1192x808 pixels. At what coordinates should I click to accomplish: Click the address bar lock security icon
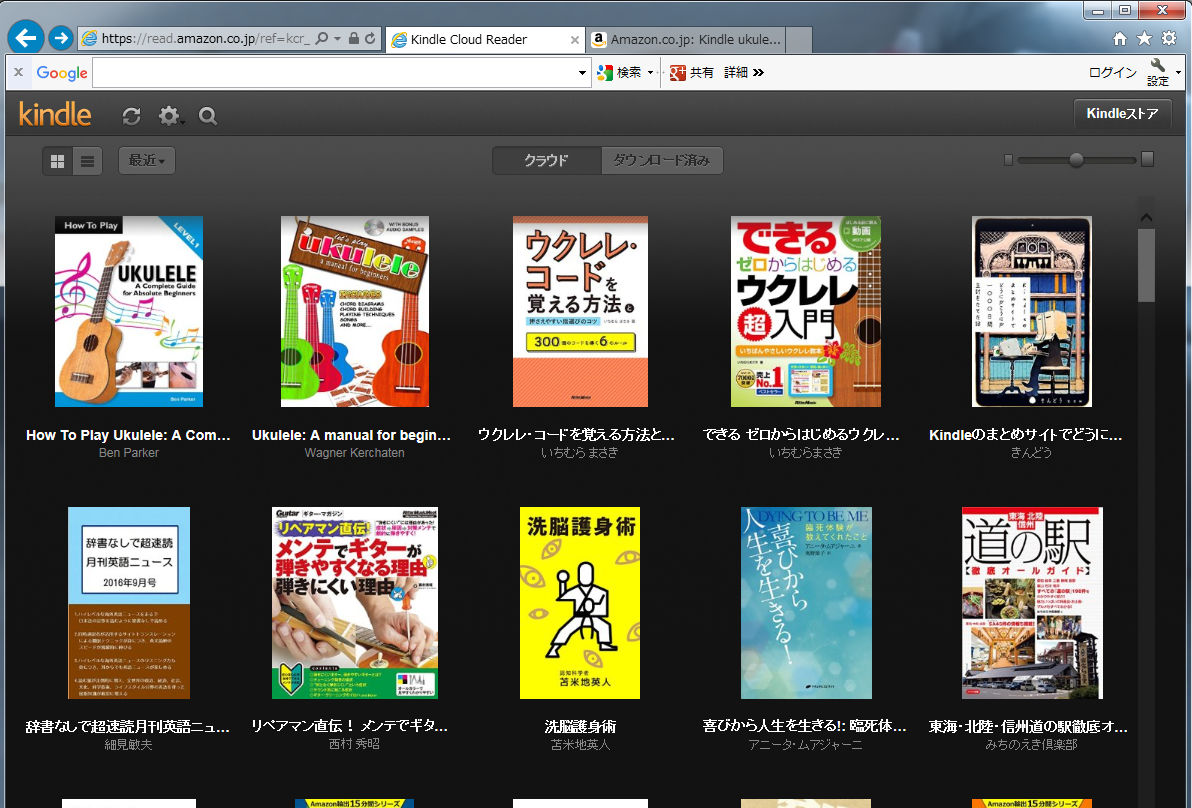(x=353, y=38)
